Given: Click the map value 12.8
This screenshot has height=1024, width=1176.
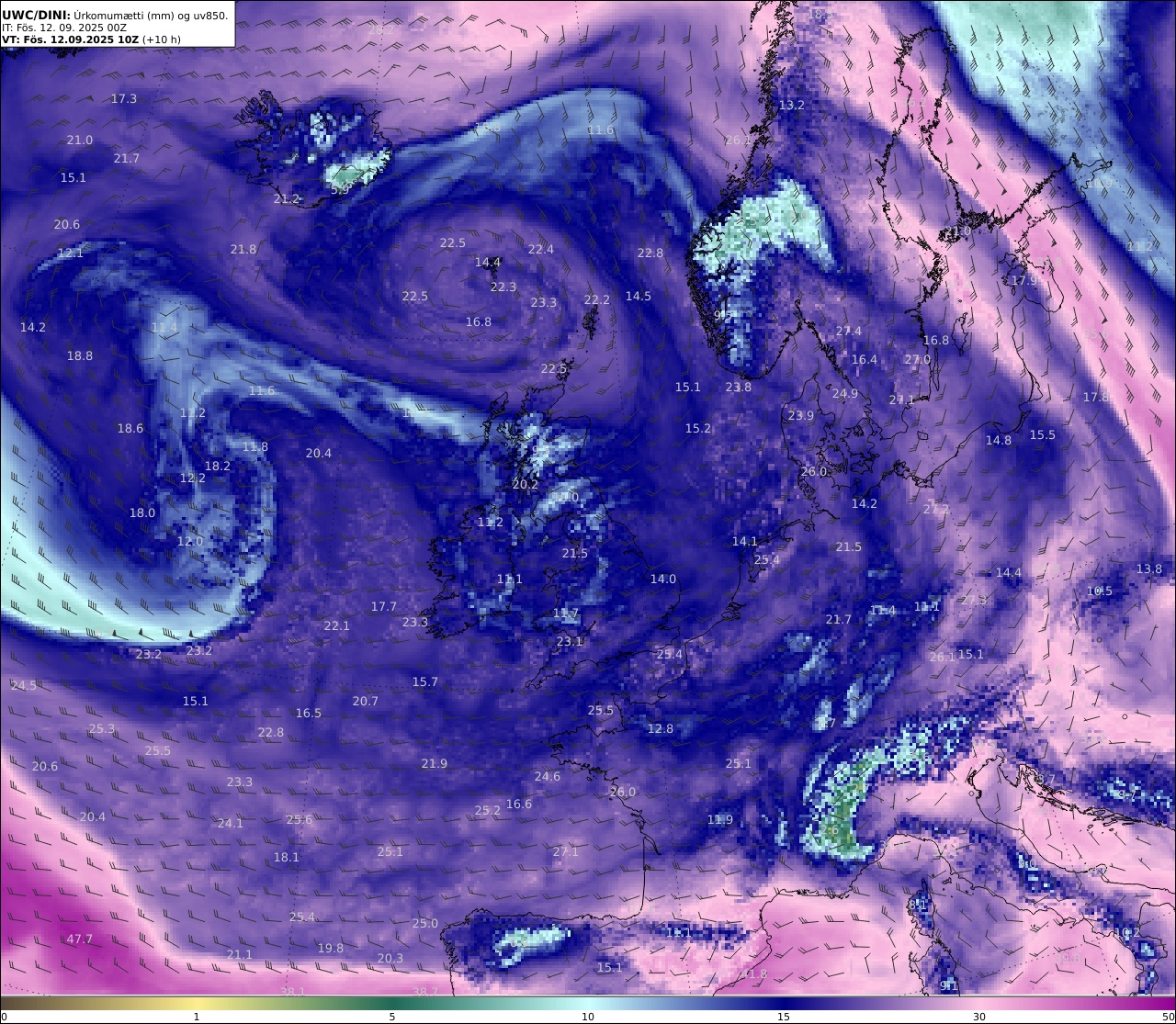Looking at the screenshot, I should coord(661,728).
